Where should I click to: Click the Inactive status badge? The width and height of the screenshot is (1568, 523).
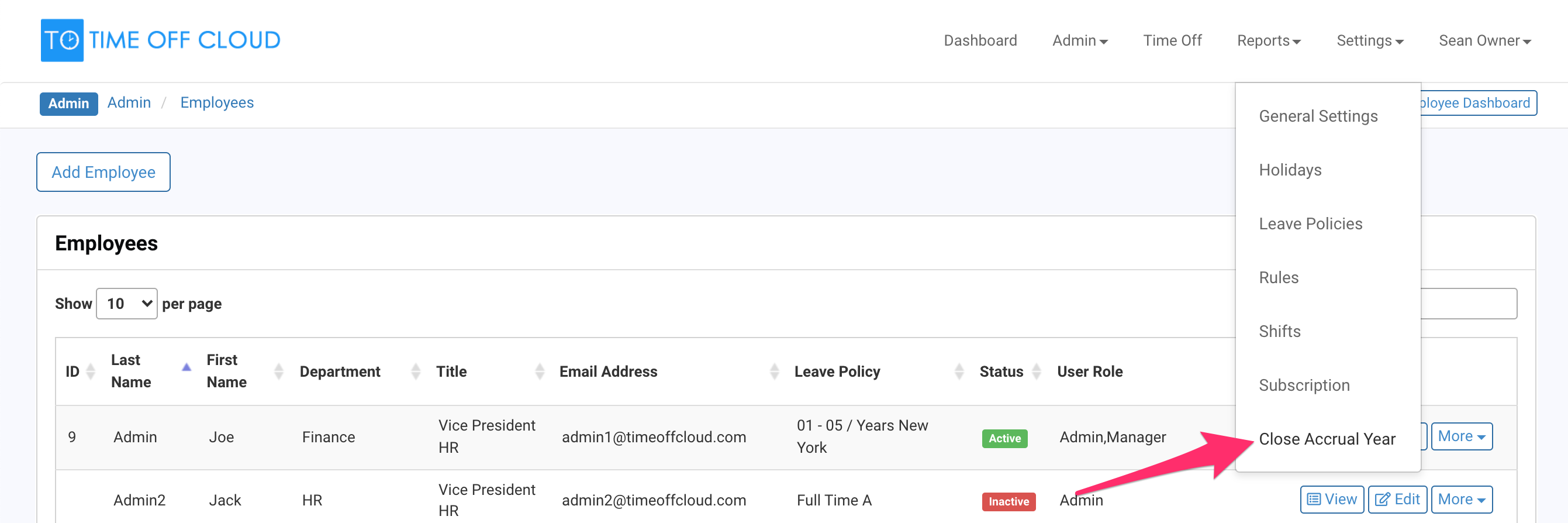(x=1008, y=501)
